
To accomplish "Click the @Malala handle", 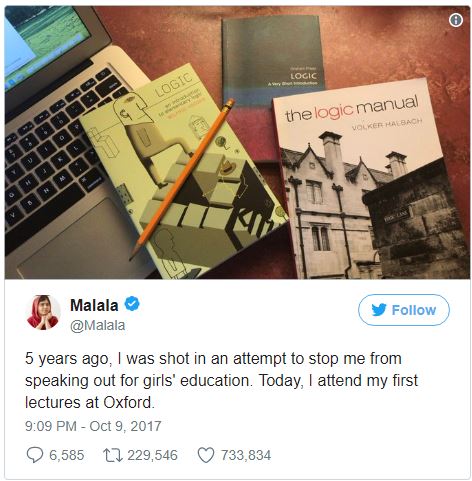I will [98, 325].
